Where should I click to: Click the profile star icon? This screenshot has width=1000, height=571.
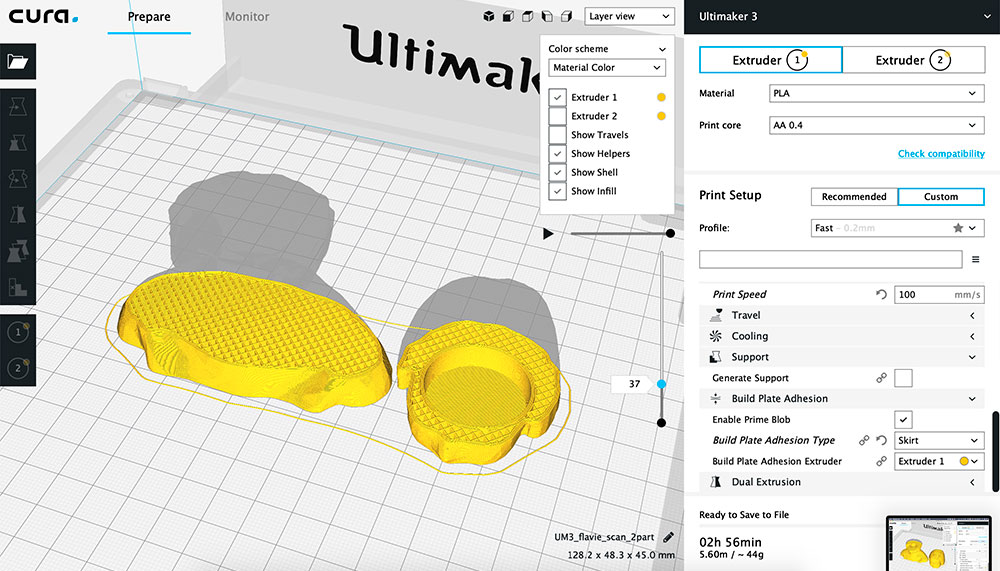click(958, 228)
